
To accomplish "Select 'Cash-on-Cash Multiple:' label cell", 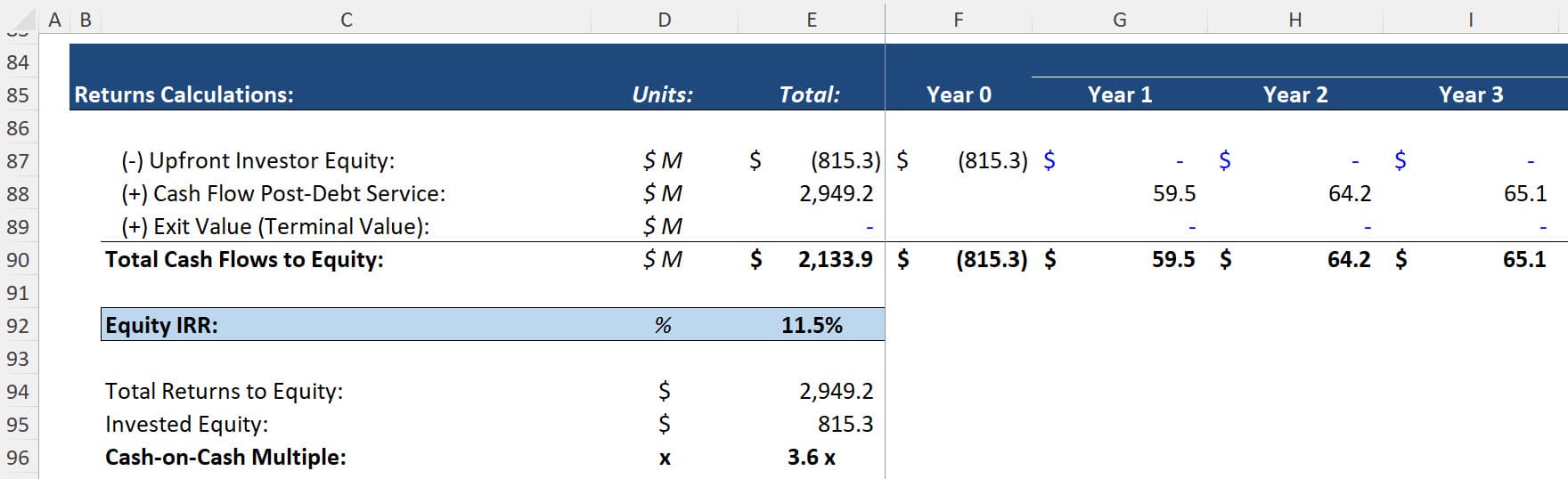I will (225, 458).
